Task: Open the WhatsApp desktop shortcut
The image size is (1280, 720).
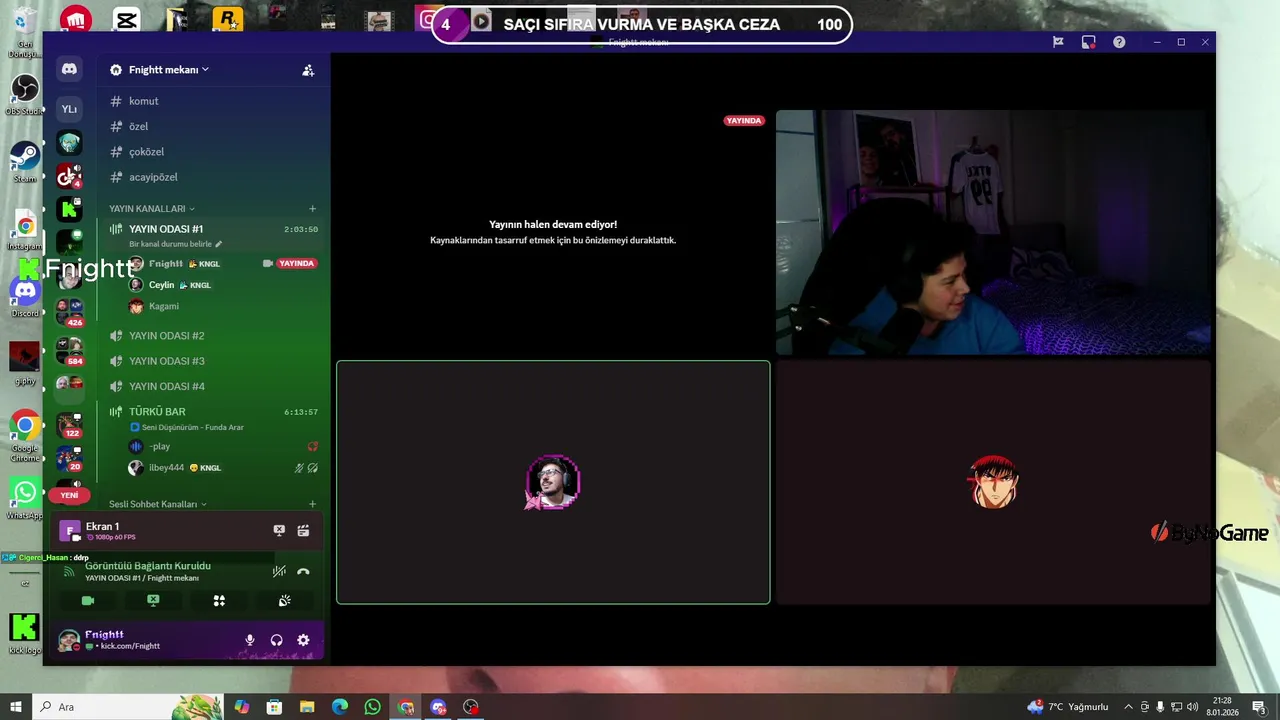Action: 24,498
